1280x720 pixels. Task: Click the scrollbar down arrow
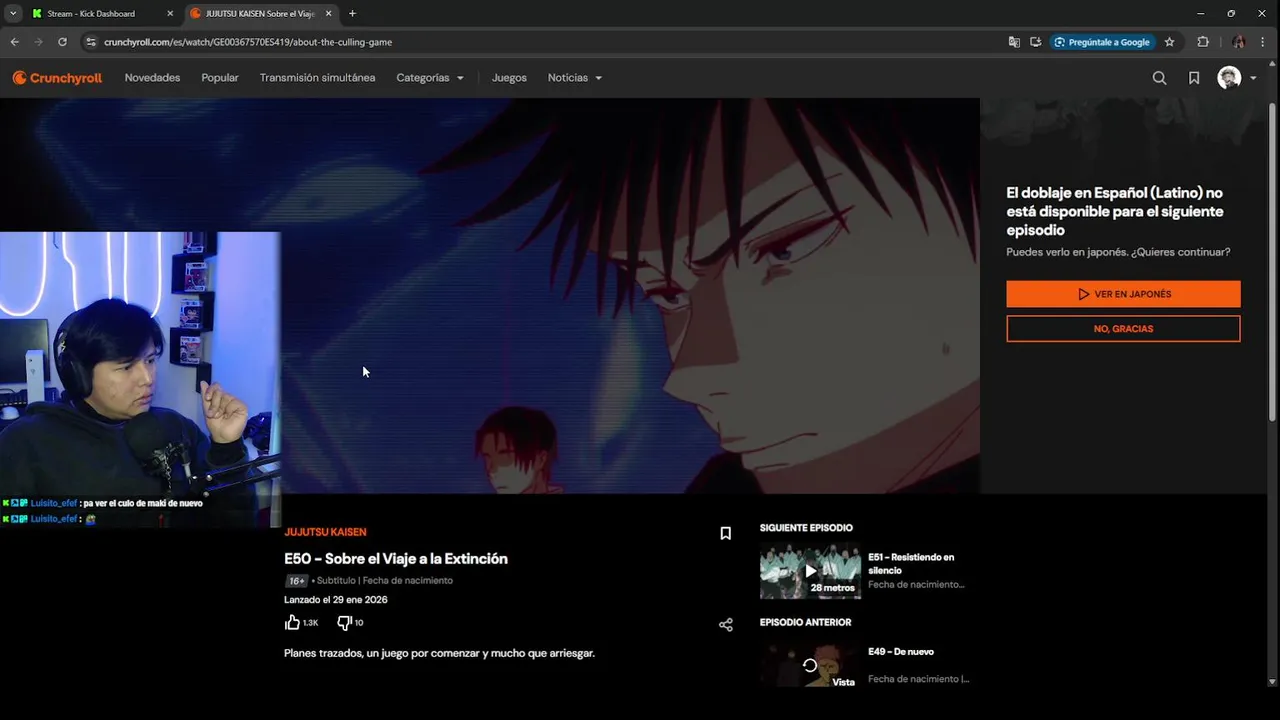tap(1272, 682)
